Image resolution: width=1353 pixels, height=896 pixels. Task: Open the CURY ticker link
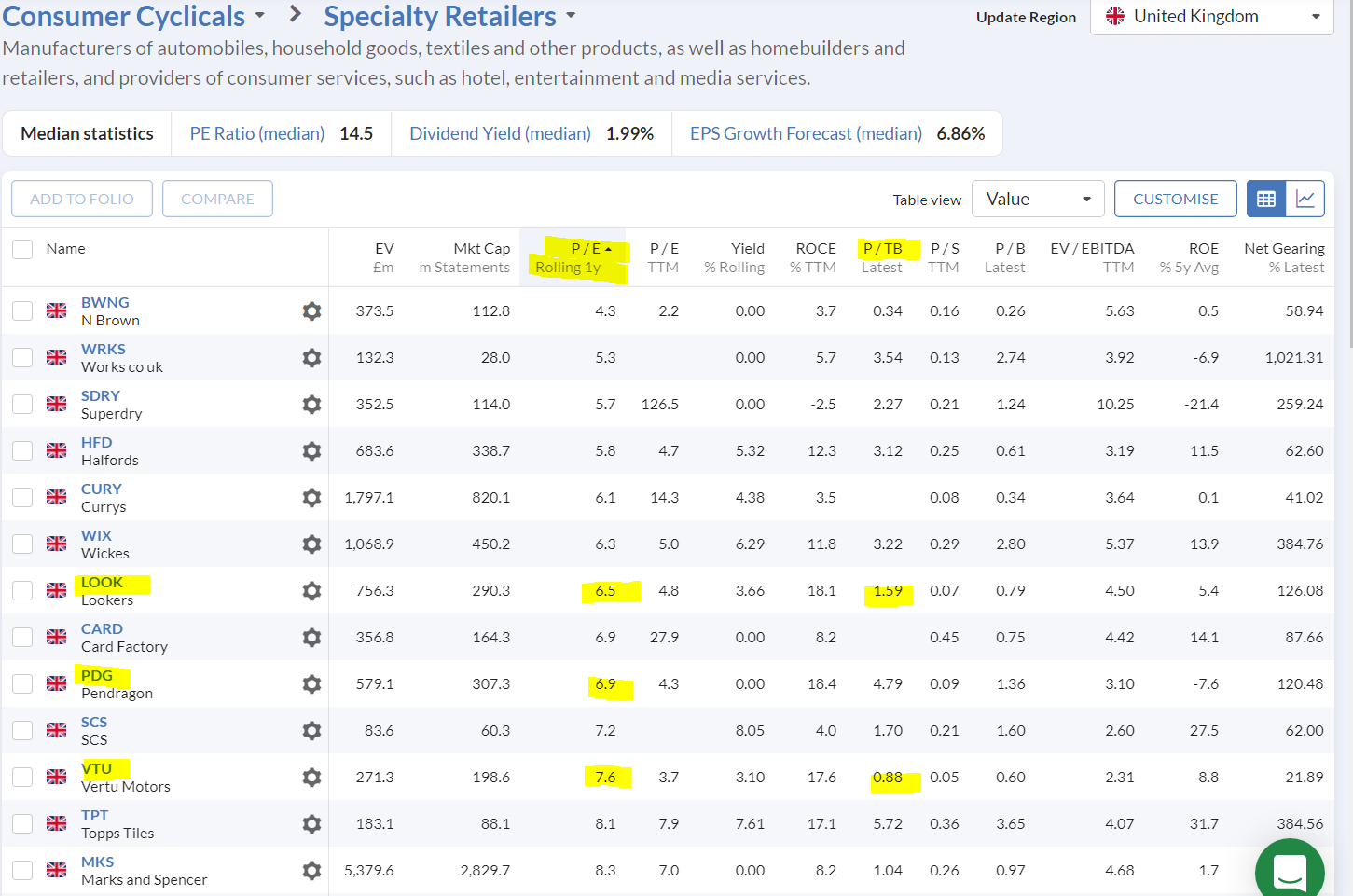click(102, 489)
